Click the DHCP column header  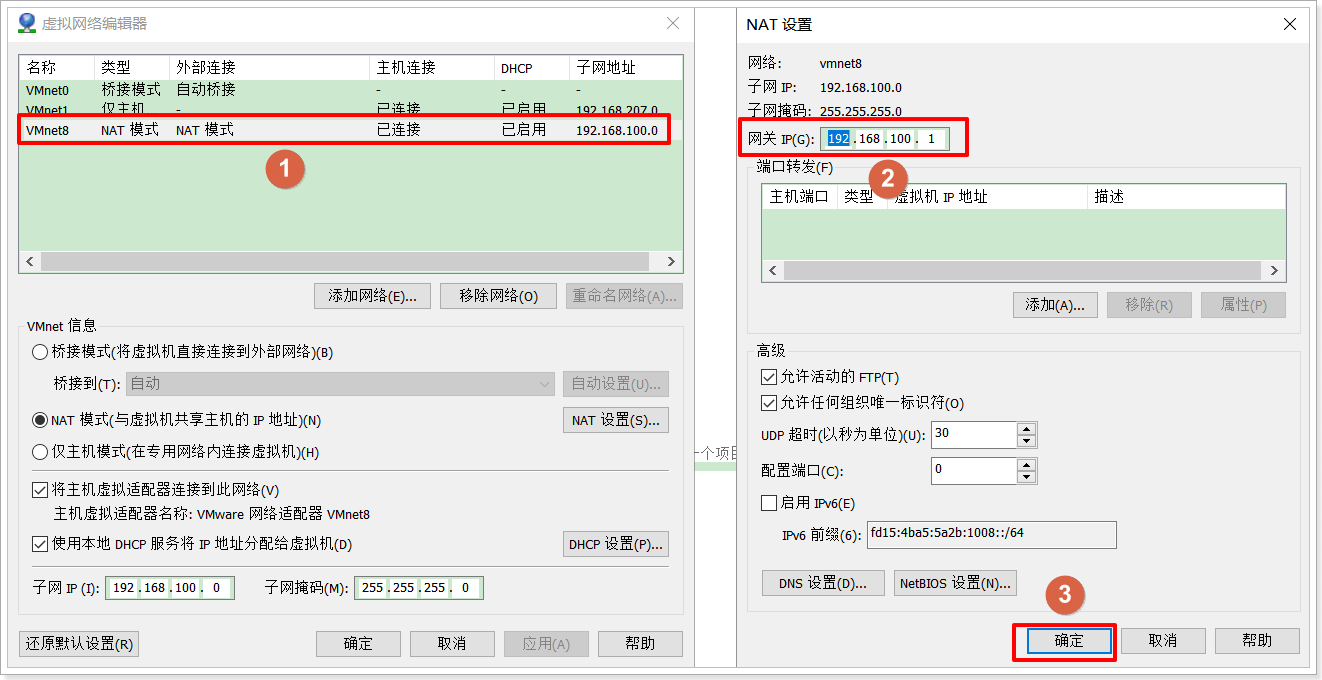531,68
